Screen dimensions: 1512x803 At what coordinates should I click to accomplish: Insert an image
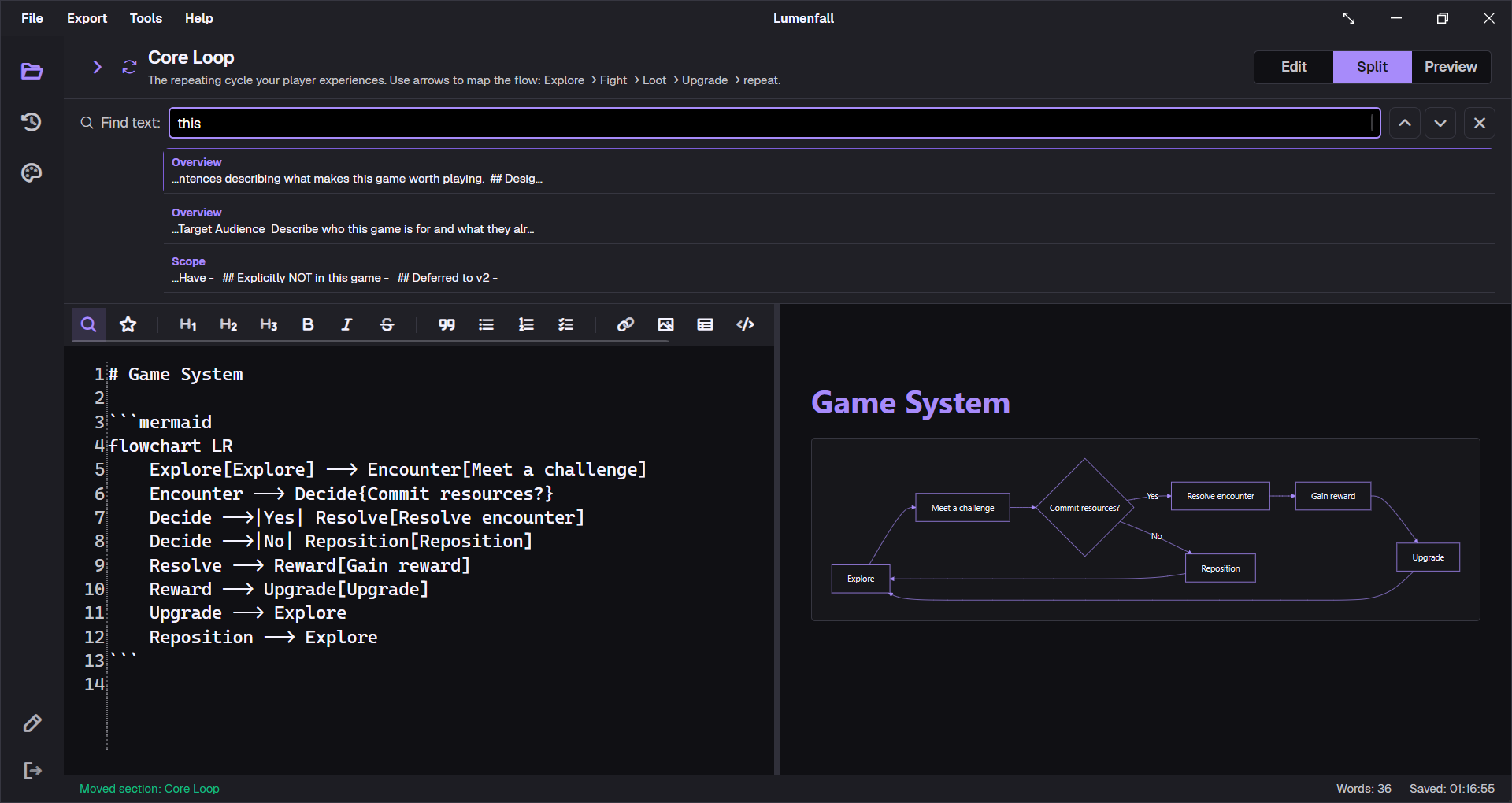[665, 324]
